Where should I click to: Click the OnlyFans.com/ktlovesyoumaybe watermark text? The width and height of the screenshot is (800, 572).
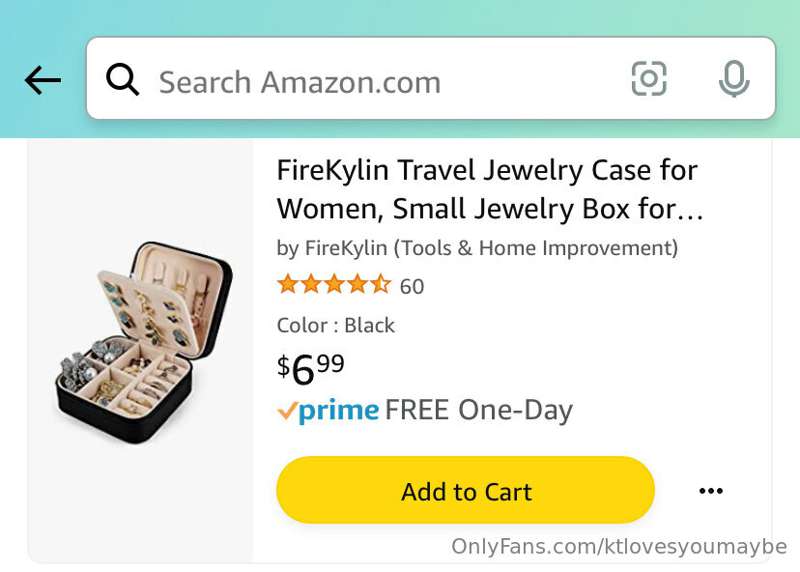click(619, 546)
